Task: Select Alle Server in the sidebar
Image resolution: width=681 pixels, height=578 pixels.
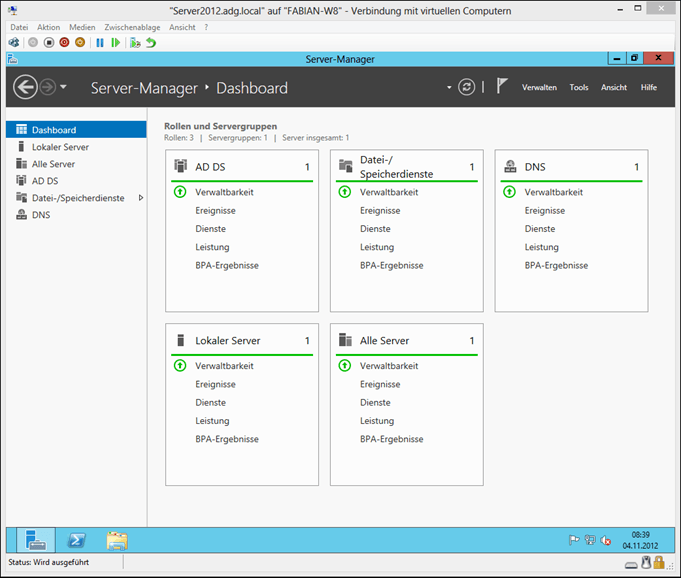Action: click(x=76, y=164)
